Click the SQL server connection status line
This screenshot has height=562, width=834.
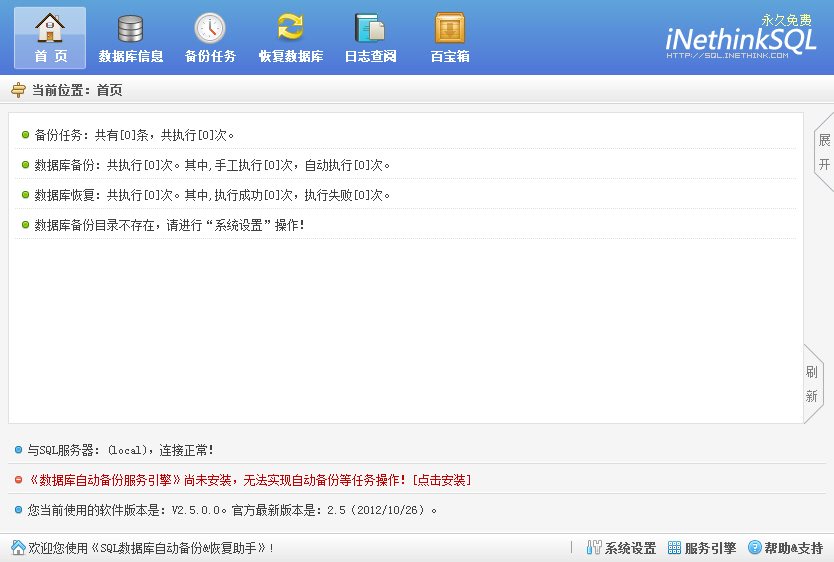(x=120, y=451)
